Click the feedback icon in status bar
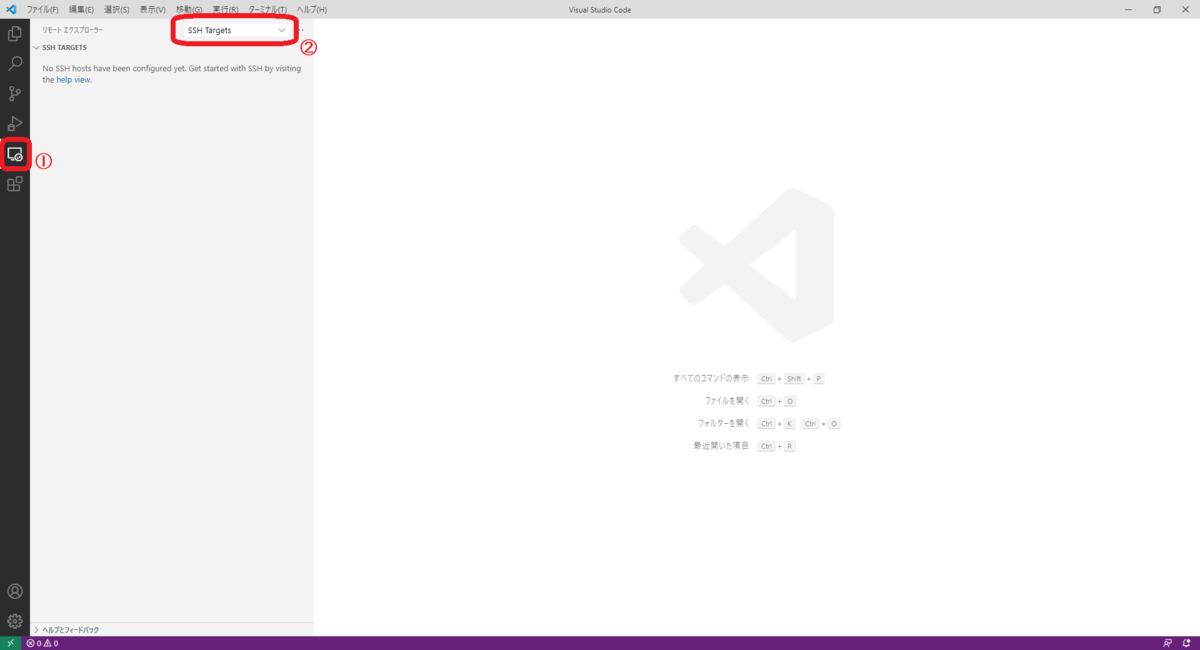This screenshot has height=650, width=1200. [x=1167, y=643]
